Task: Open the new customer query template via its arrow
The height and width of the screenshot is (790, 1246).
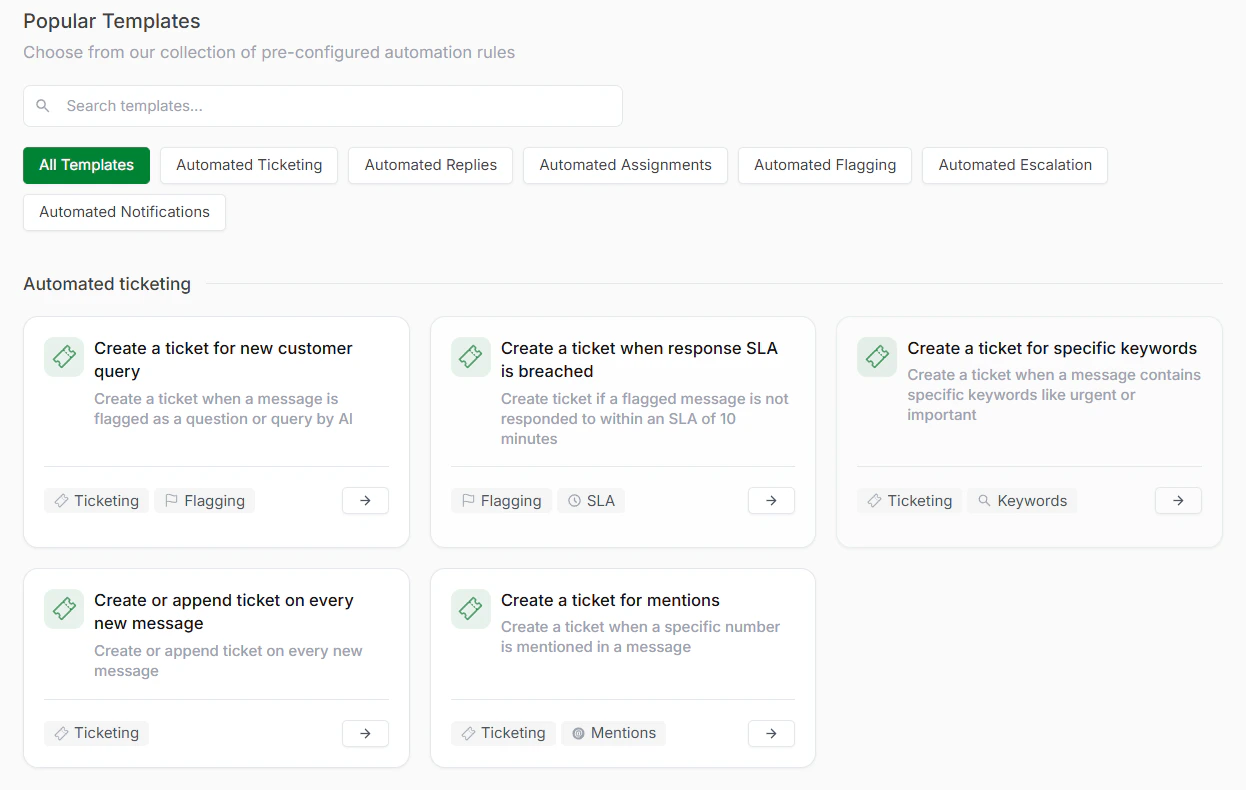Action: [365, 500]
